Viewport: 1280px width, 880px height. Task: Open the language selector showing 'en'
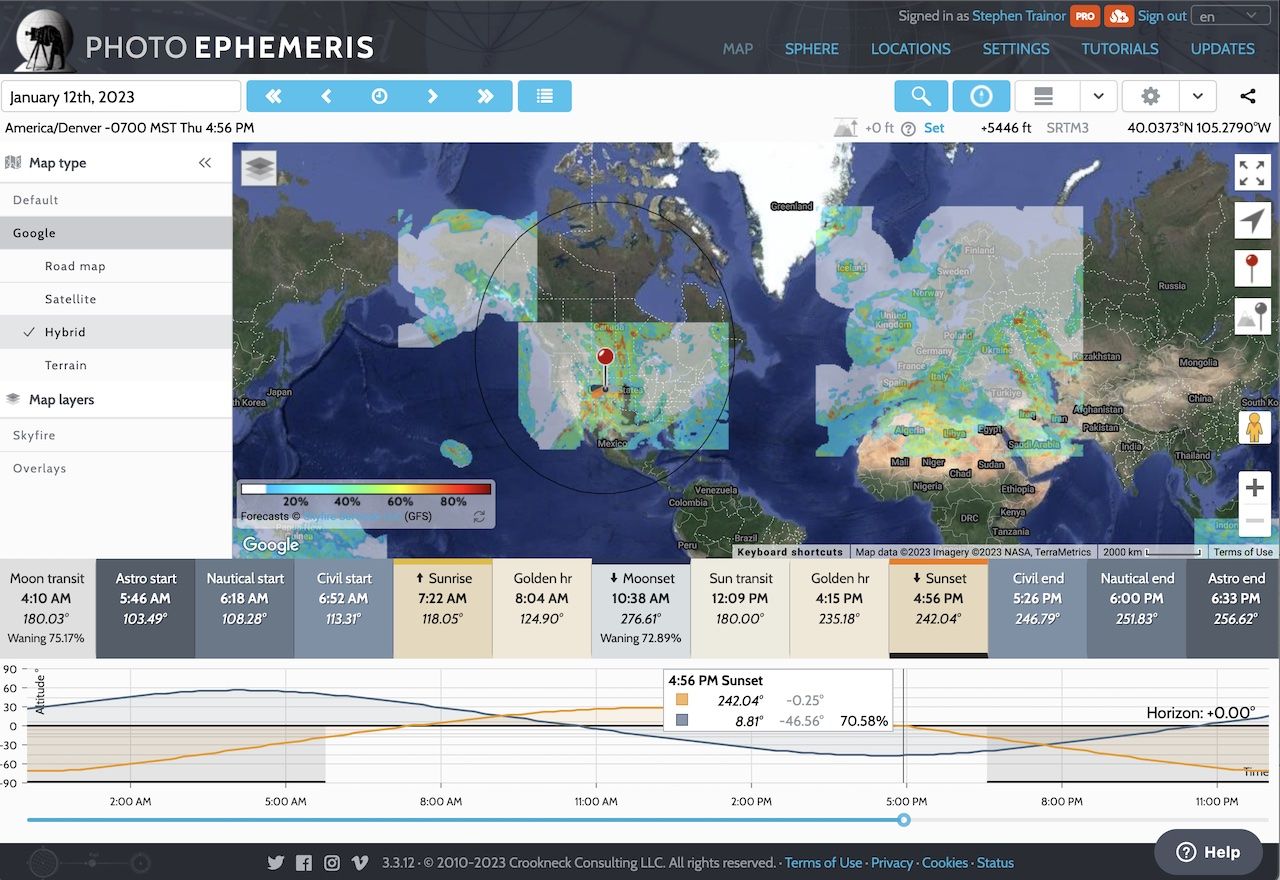tap(1230, 15)
